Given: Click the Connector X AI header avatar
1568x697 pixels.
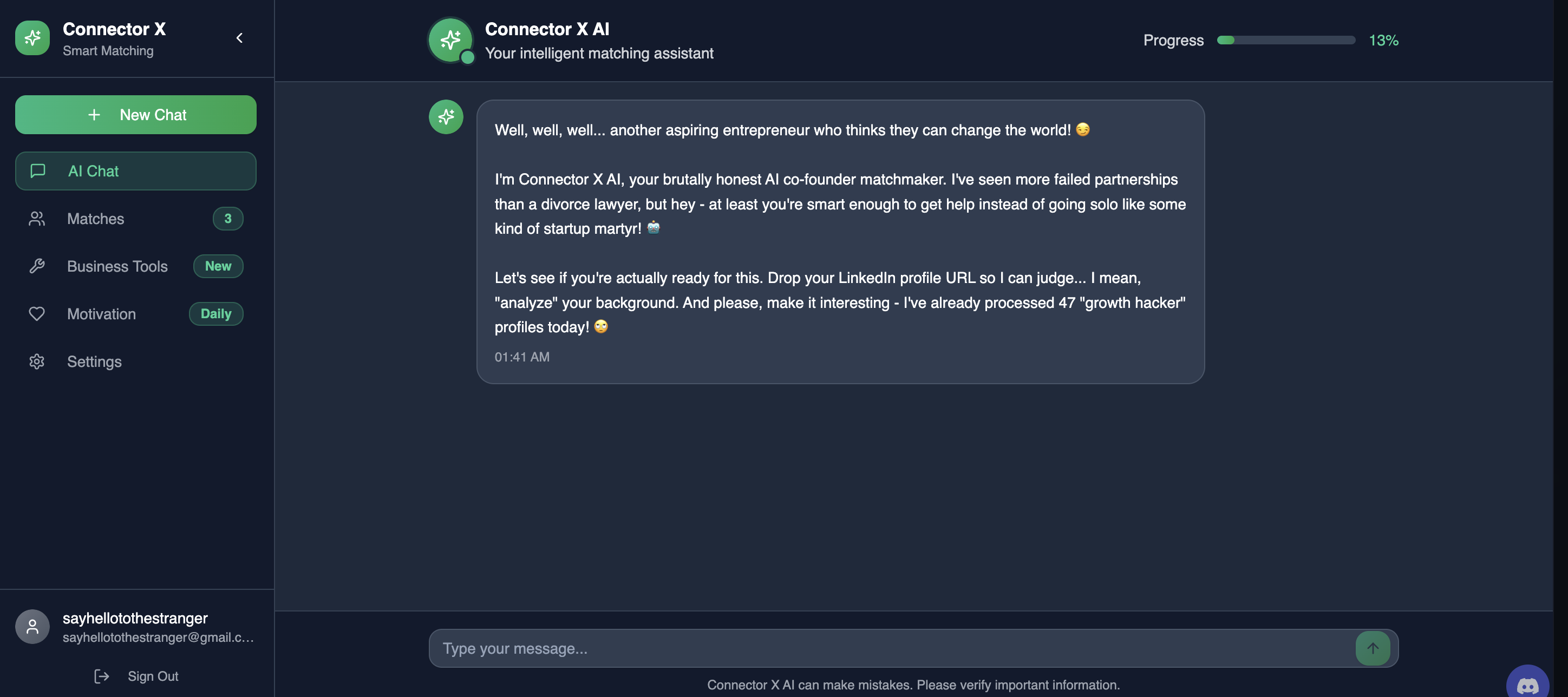Looking at the screenshot, I should click(x=450, y=40).
